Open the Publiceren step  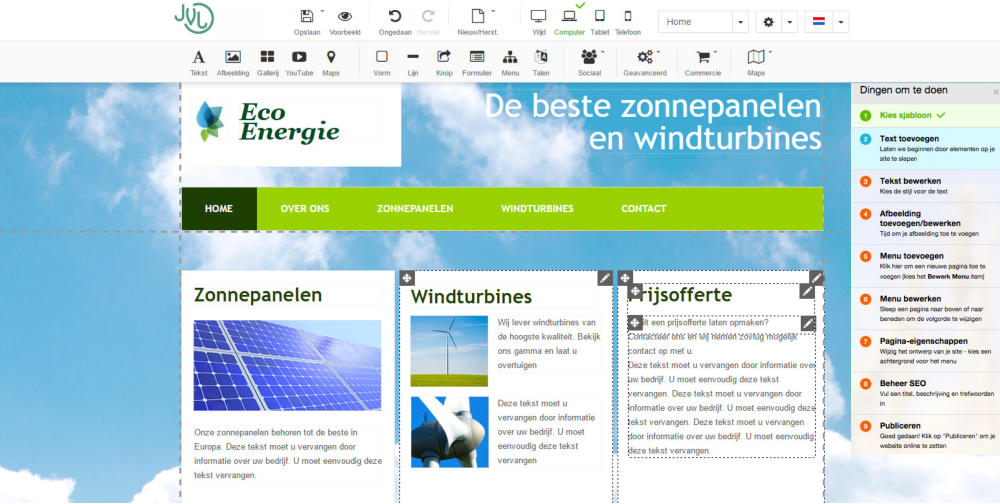(x=925, y=435)
